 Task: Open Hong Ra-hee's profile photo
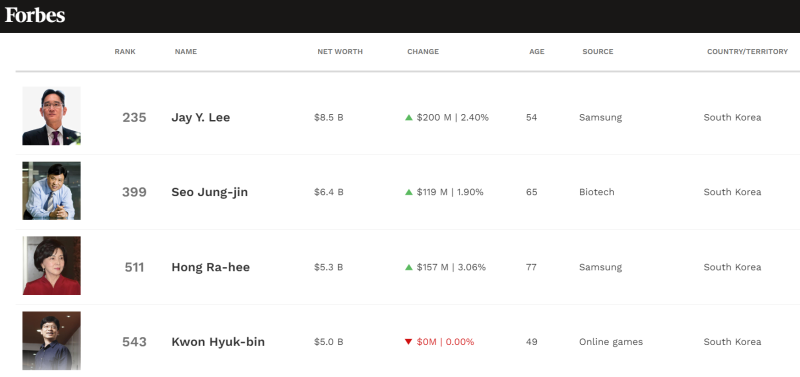click(52, 265)
